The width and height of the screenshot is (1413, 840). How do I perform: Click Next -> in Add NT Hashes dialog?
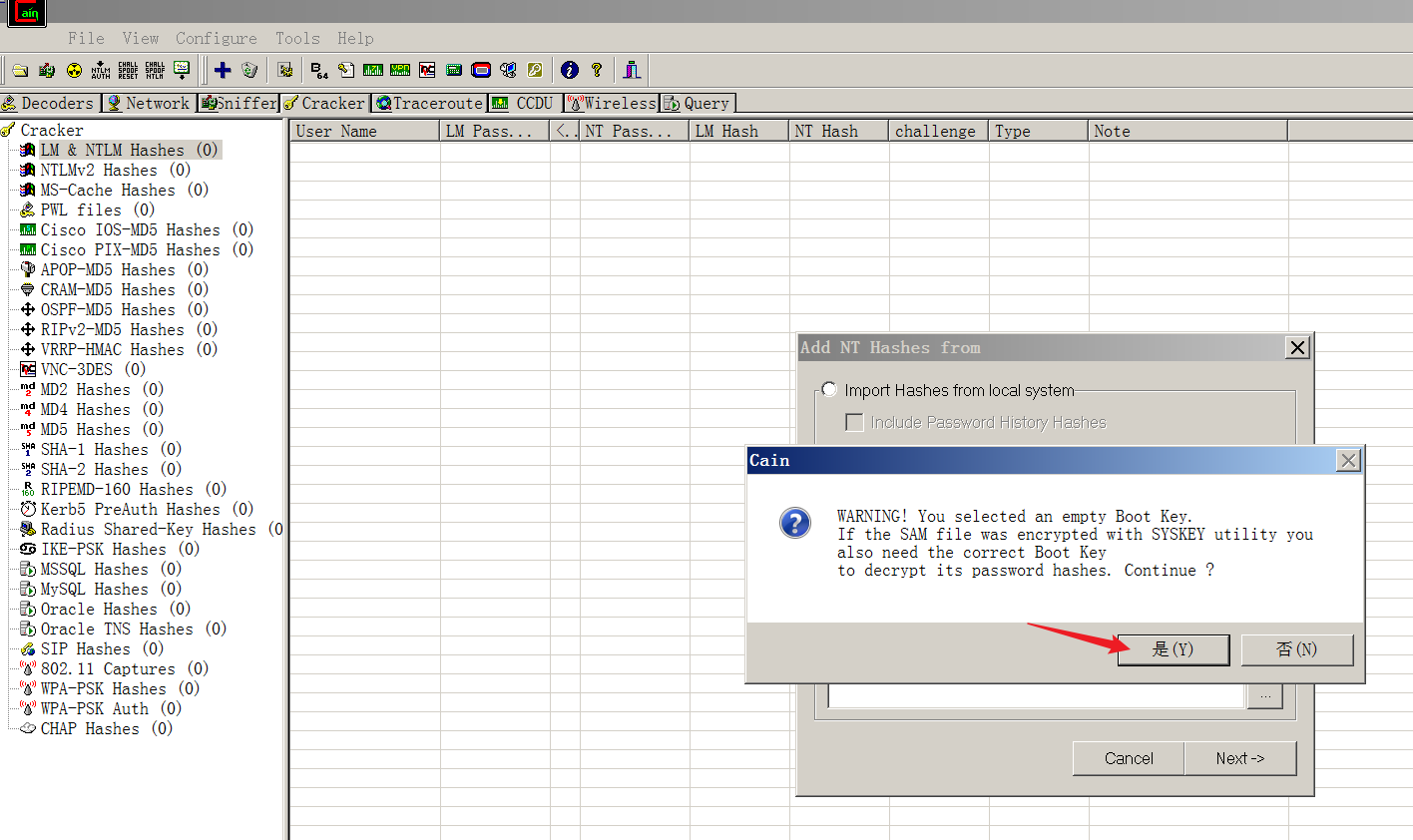(x=1240, y=758)
